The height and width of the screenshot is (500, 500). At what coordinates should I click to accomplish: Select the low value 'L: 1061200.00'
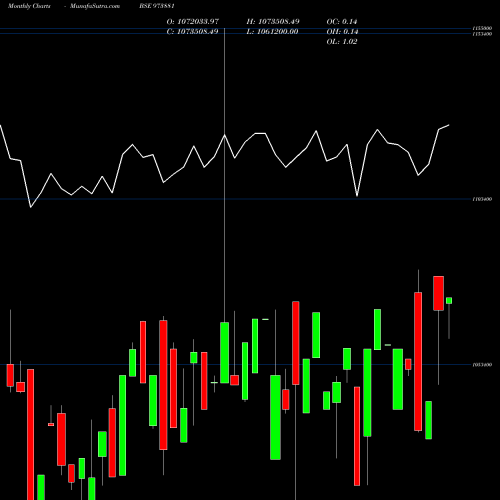click(272, 32)
